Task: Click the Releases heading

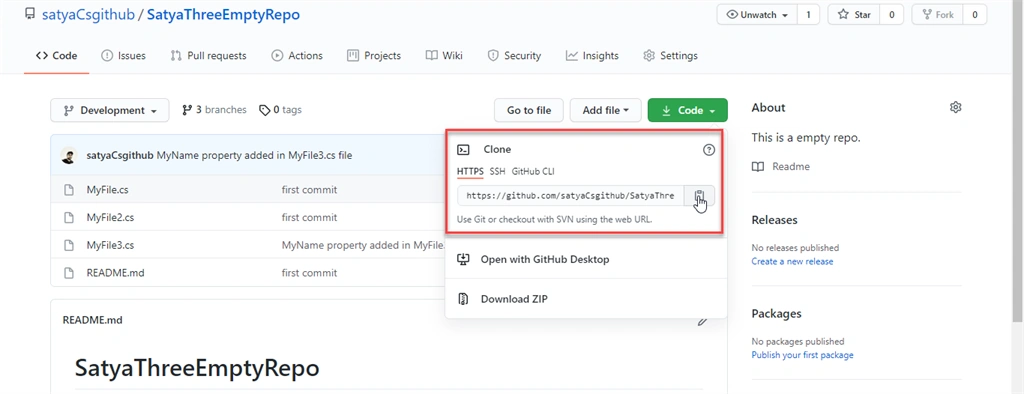Action: click(775, 220)
